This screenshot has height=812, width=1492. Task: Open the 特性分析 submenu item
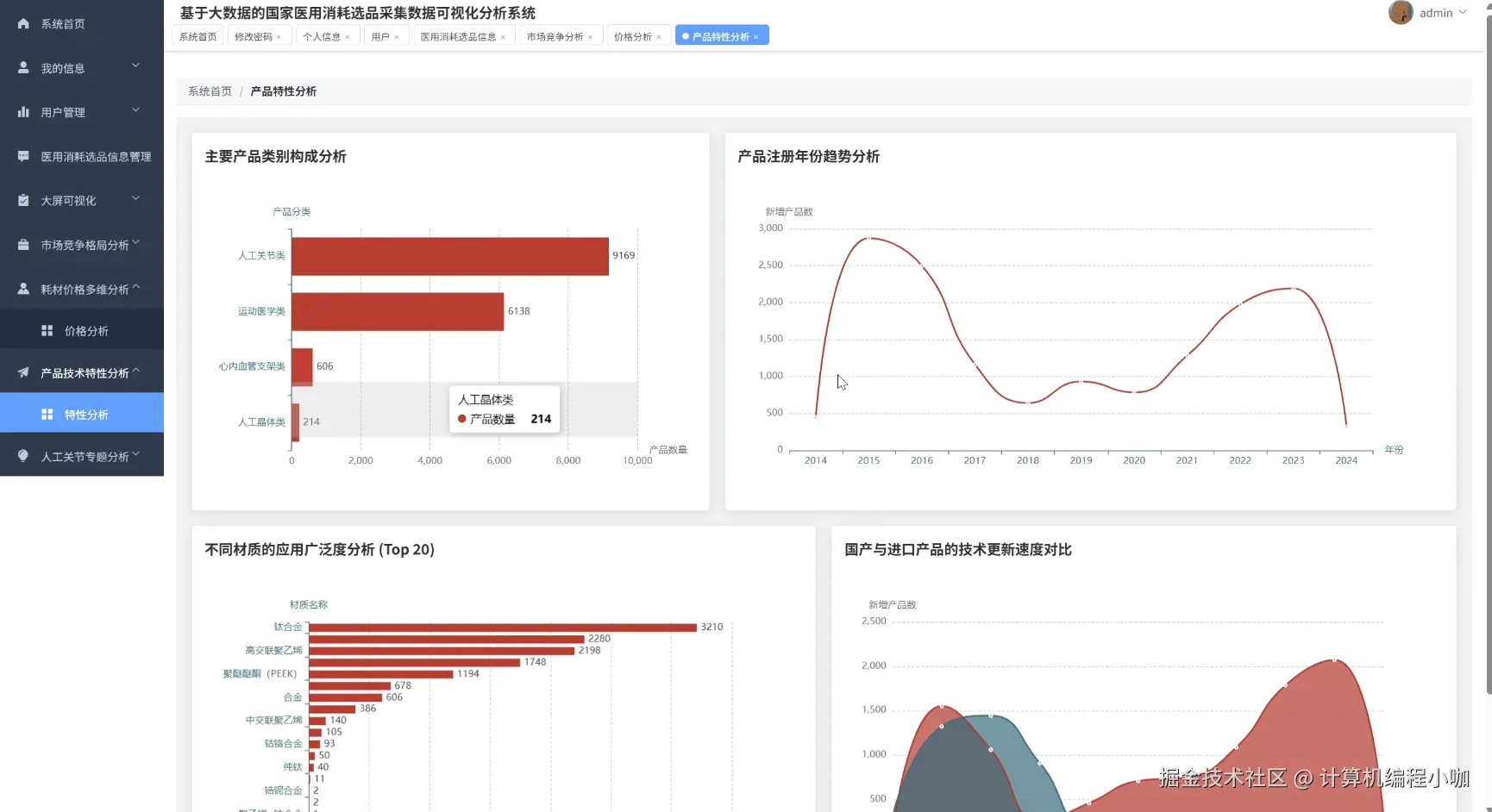coord(82,415)
